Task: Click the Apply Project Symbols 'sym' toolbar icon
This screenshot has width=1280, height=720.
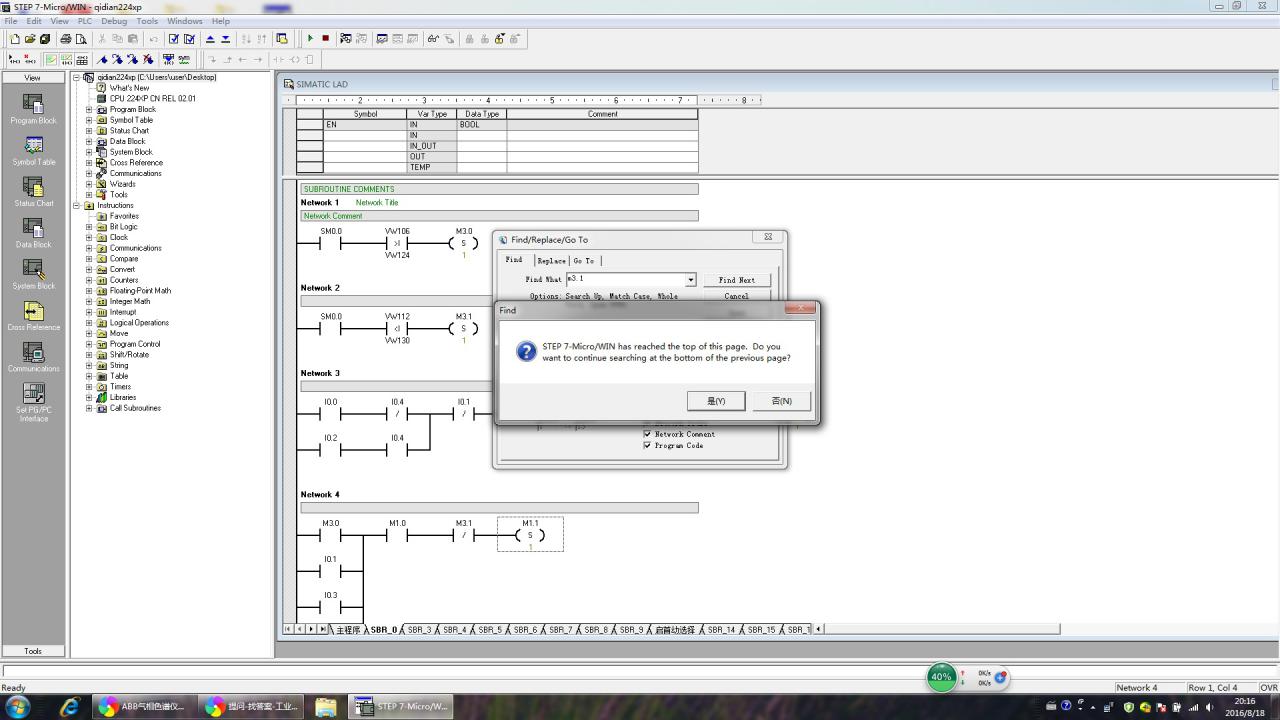Action: [x=184, y=59]
